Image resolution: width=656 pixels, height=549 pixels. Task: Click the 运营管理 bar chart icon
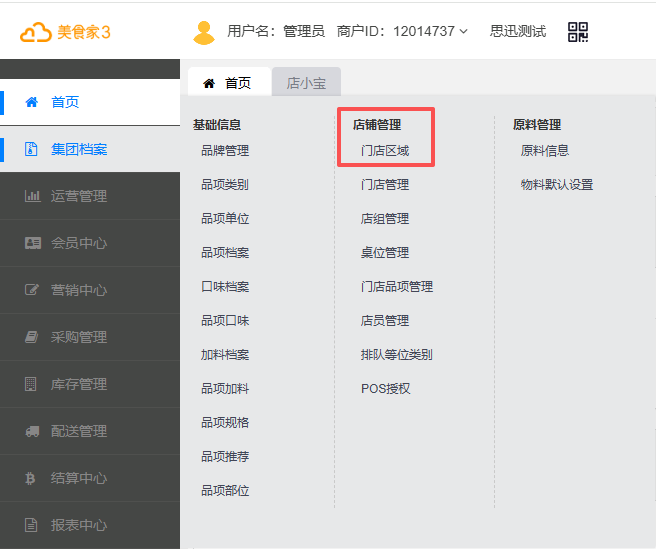click(31, 196)
